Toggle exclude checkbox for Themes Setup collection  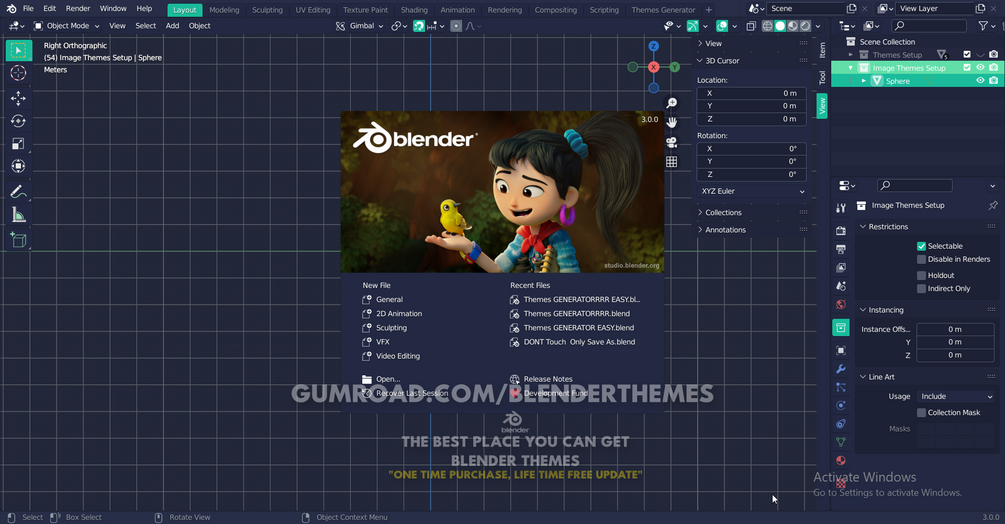[x=967, y=54]
